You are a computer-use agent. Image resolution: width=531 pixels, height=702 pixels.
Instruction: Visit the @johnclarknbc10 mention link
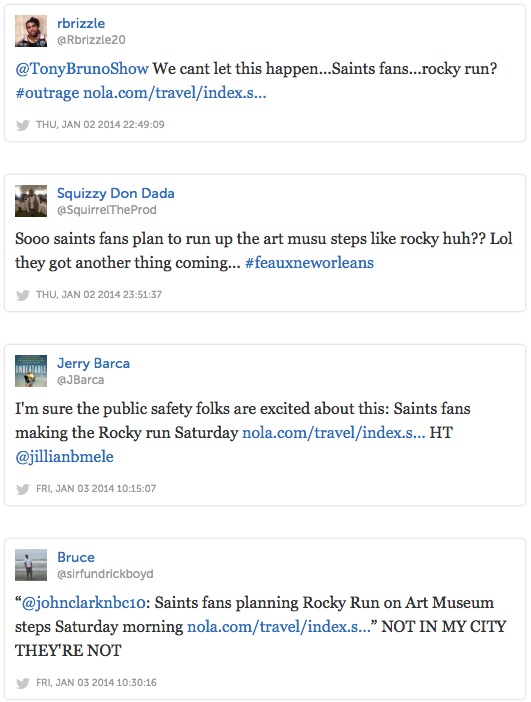[84, 603]
